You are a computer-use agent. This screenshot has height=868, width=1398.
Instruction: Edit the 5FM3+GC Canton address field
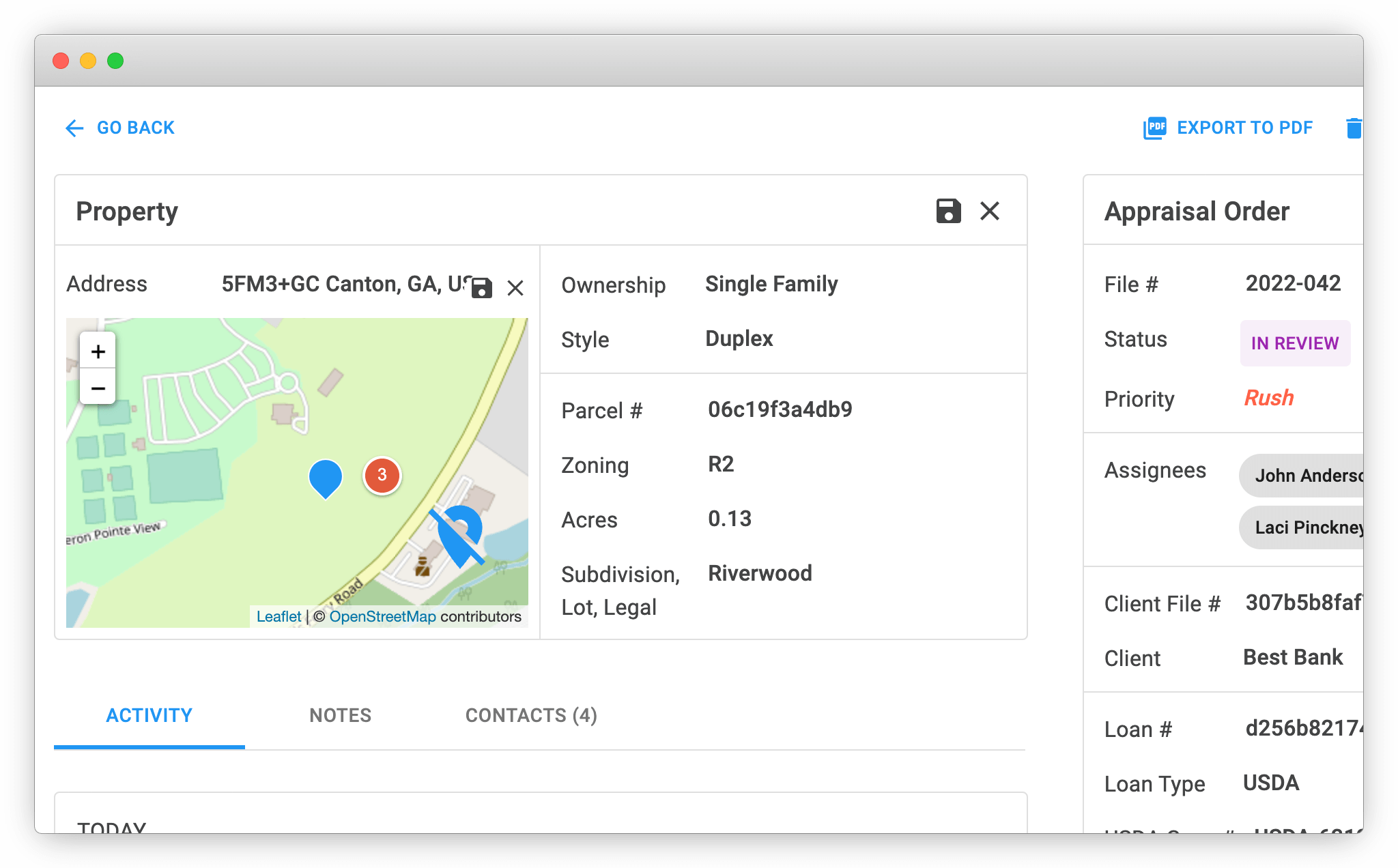(x=341, y=284)
